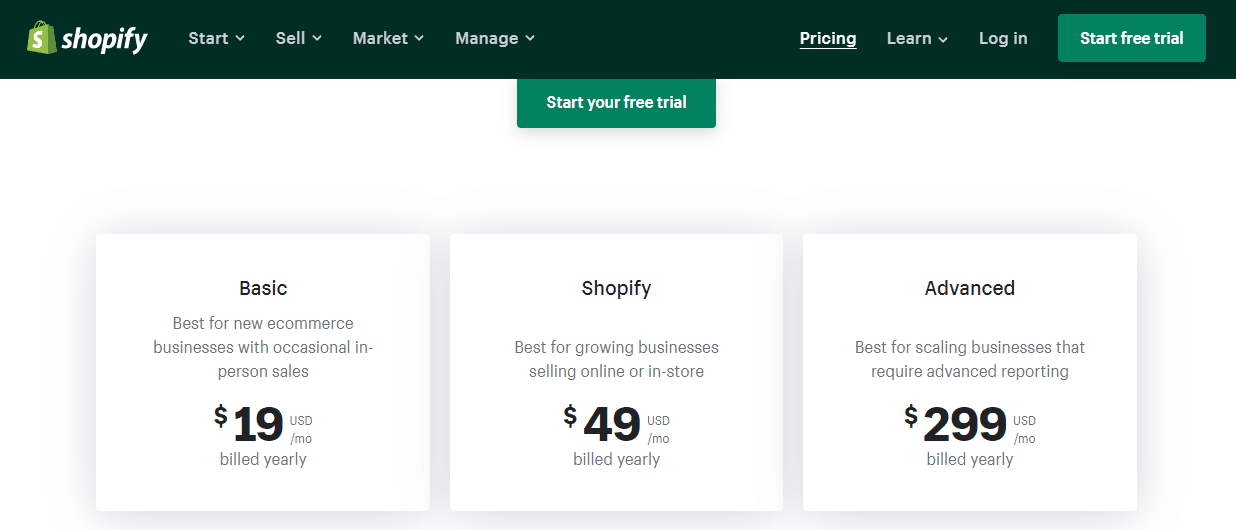Click the $299 per month price
Viewport: 1236px width, 530px height.
(x=970, y=425)
